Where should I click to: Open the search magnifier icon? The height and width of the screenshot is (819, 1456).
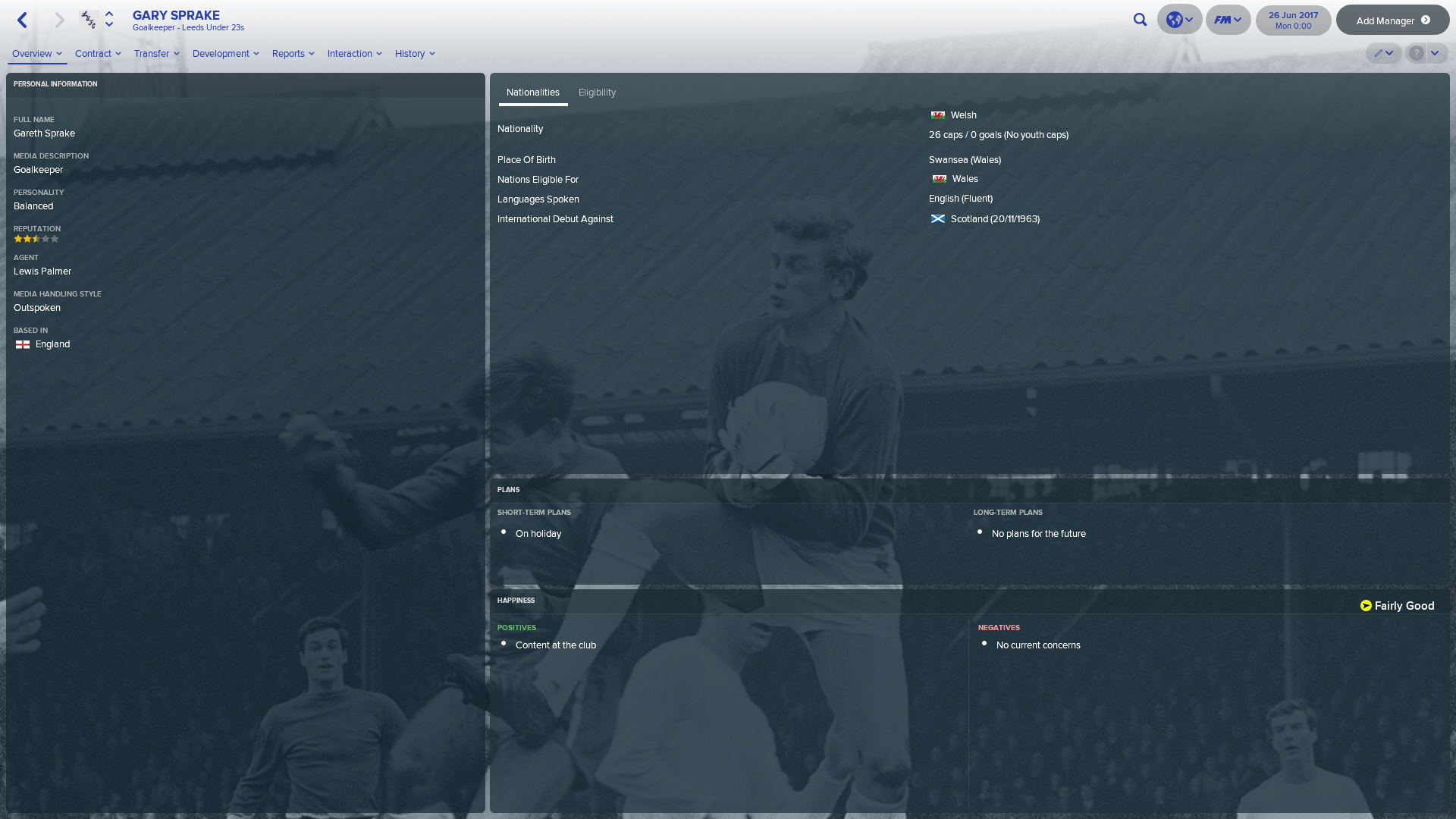pyautogui.click(x=1140, y=20)
